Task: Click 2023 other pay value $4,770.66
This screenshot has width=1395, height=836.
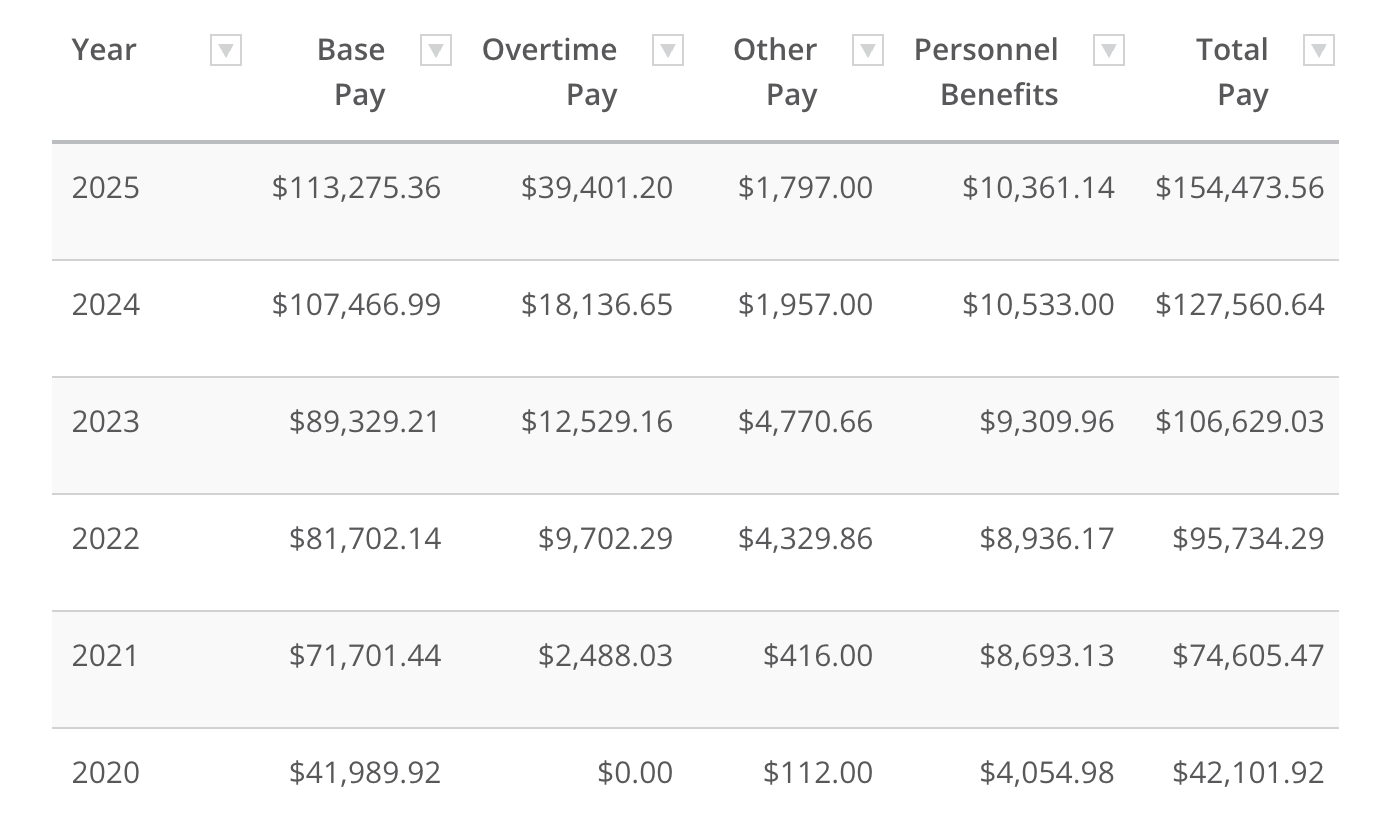Action: tap(805, 422)
